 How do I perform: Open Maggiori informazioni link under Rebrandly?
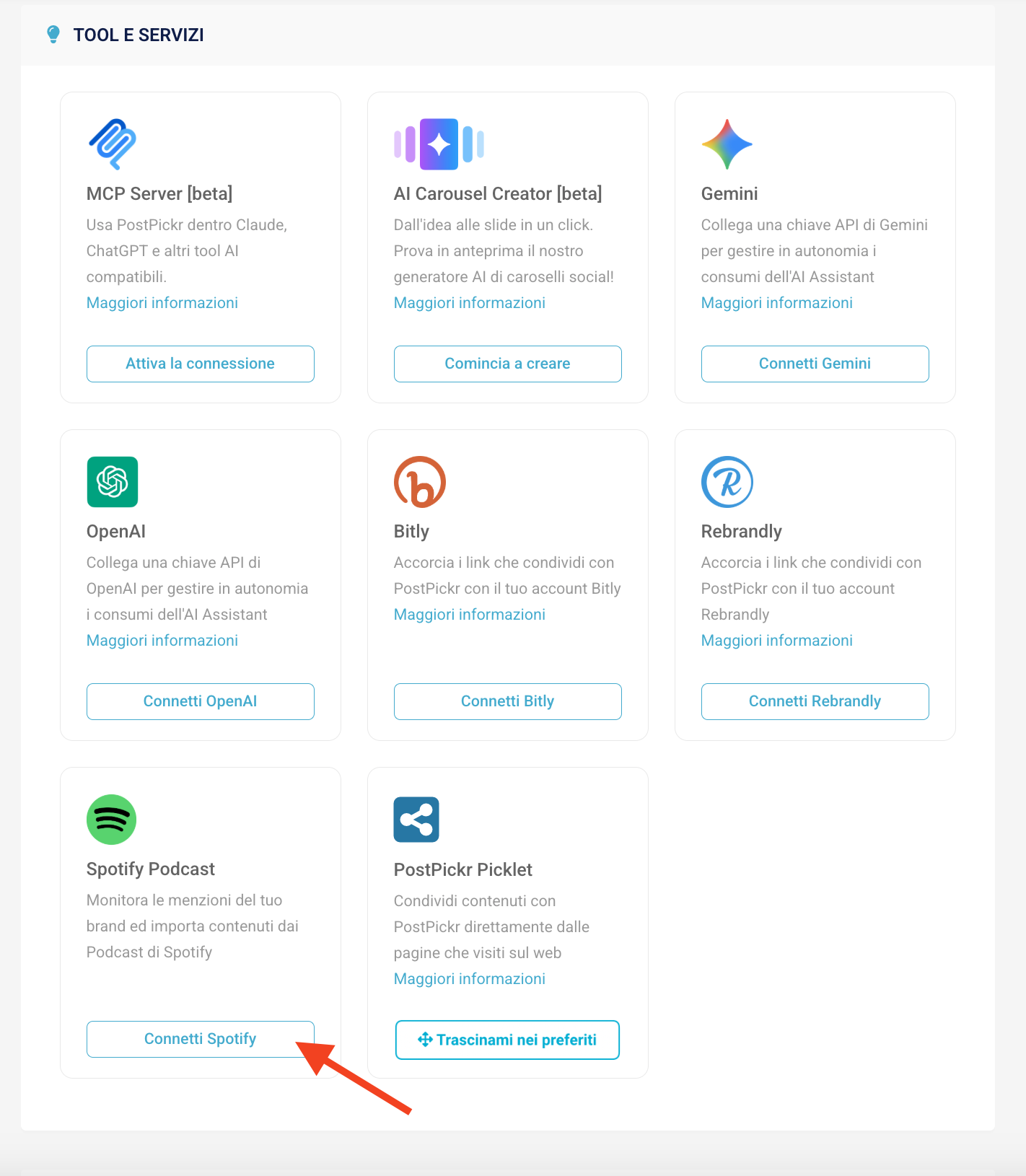(777, 641)
